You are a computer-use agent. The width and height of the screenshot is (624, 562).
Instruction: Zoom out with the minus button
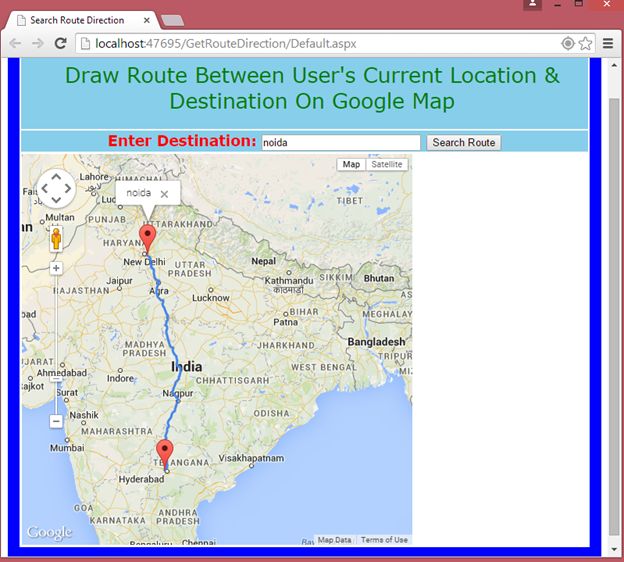[56, 422]
